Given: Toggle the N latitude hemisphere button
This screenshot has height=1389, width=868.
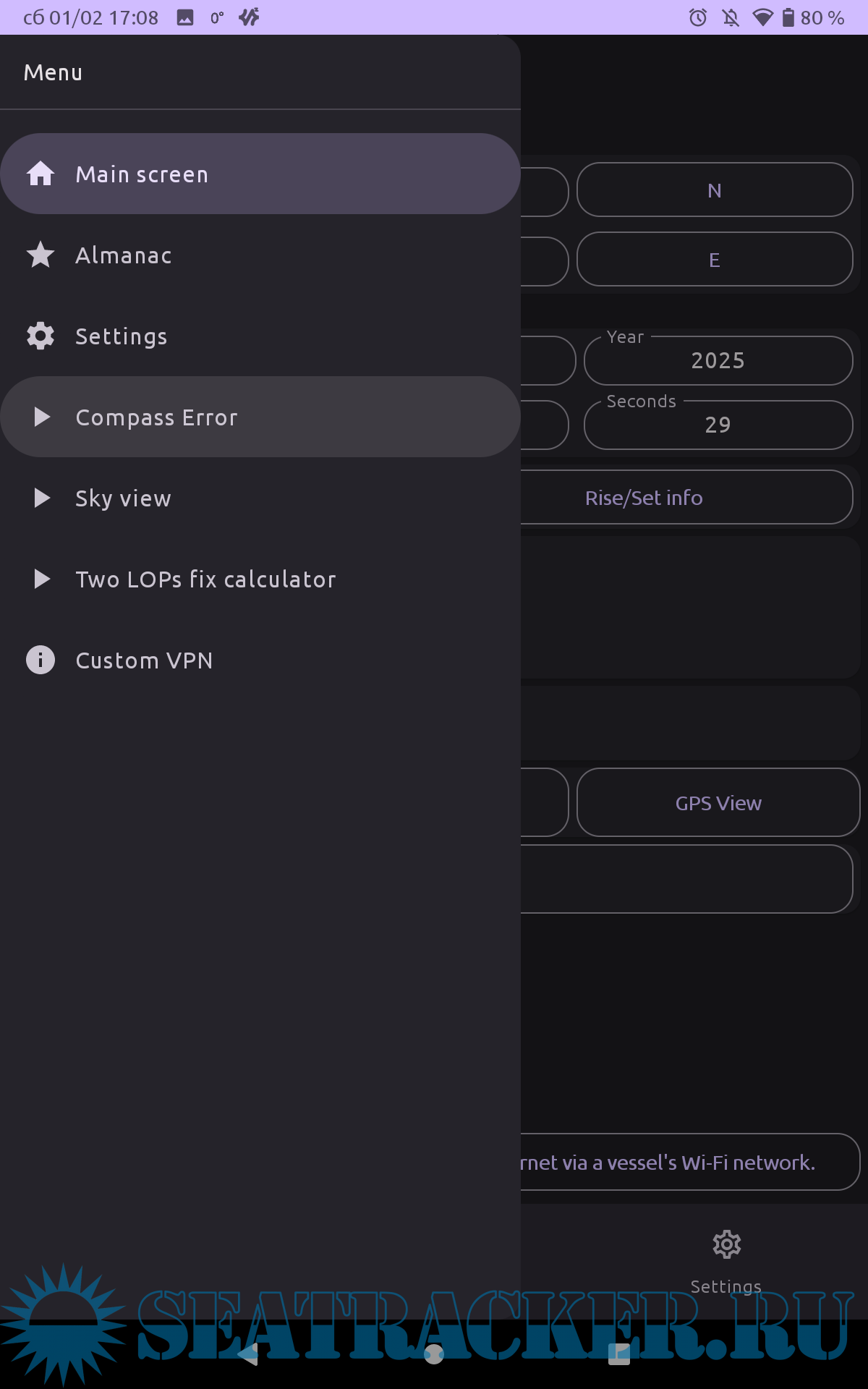Looking at the screenshot, I should pyautogui.click(x=715, y=190).
